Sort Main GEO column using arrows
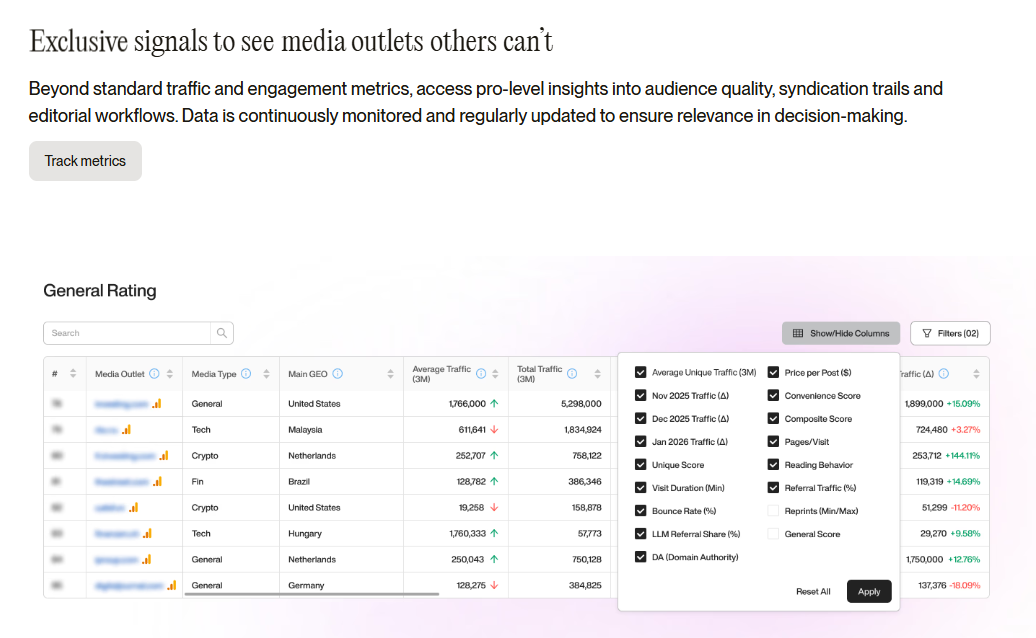1036x638 pixels. [390, 374]
